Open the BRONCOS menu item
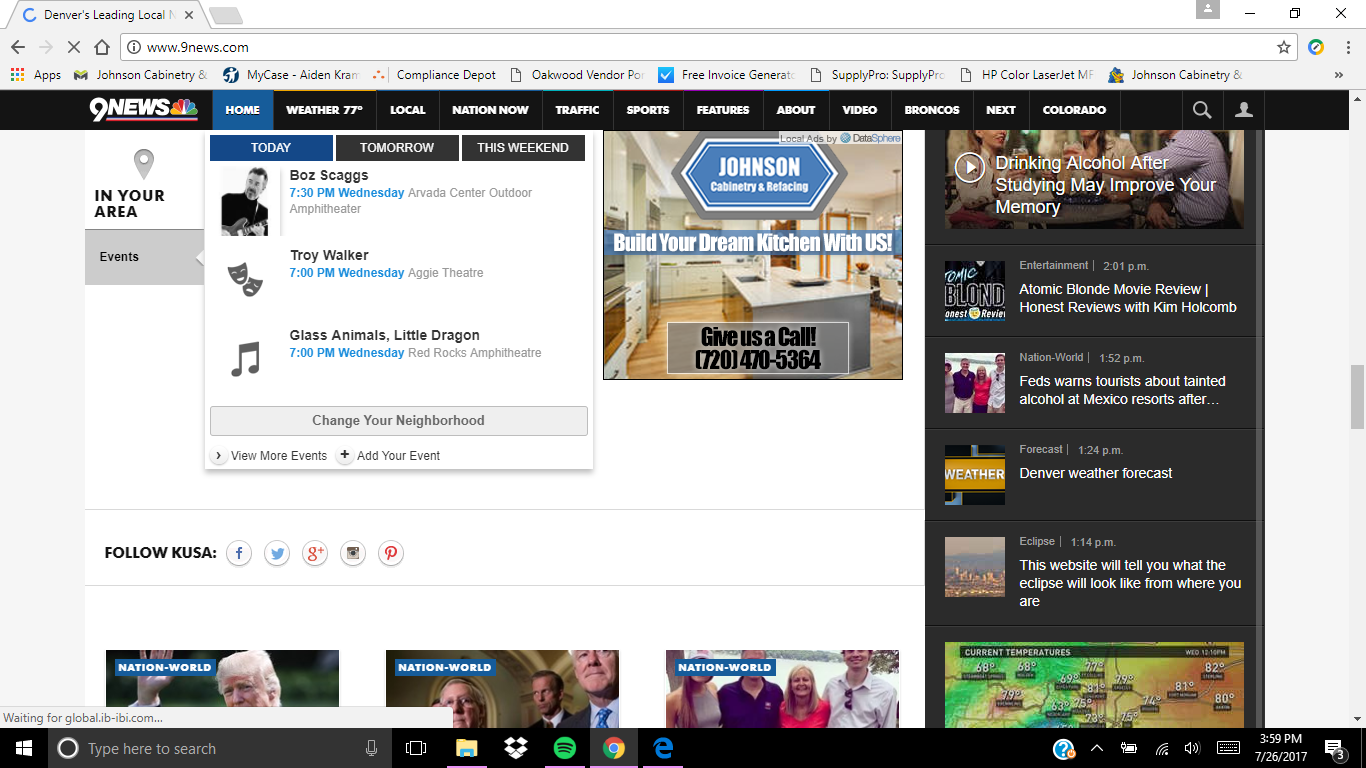 coord(932,110)
